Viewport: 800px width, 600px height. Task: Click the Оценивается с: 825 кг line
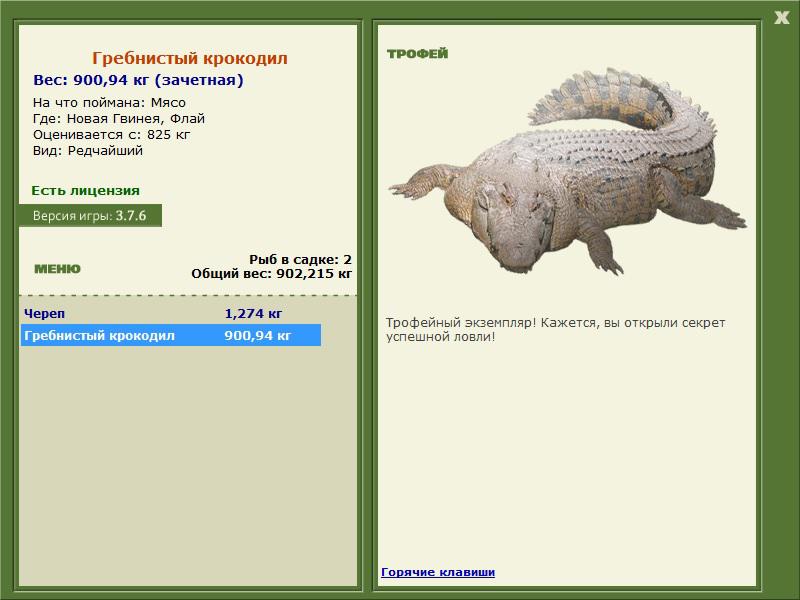tap(111, 135)
